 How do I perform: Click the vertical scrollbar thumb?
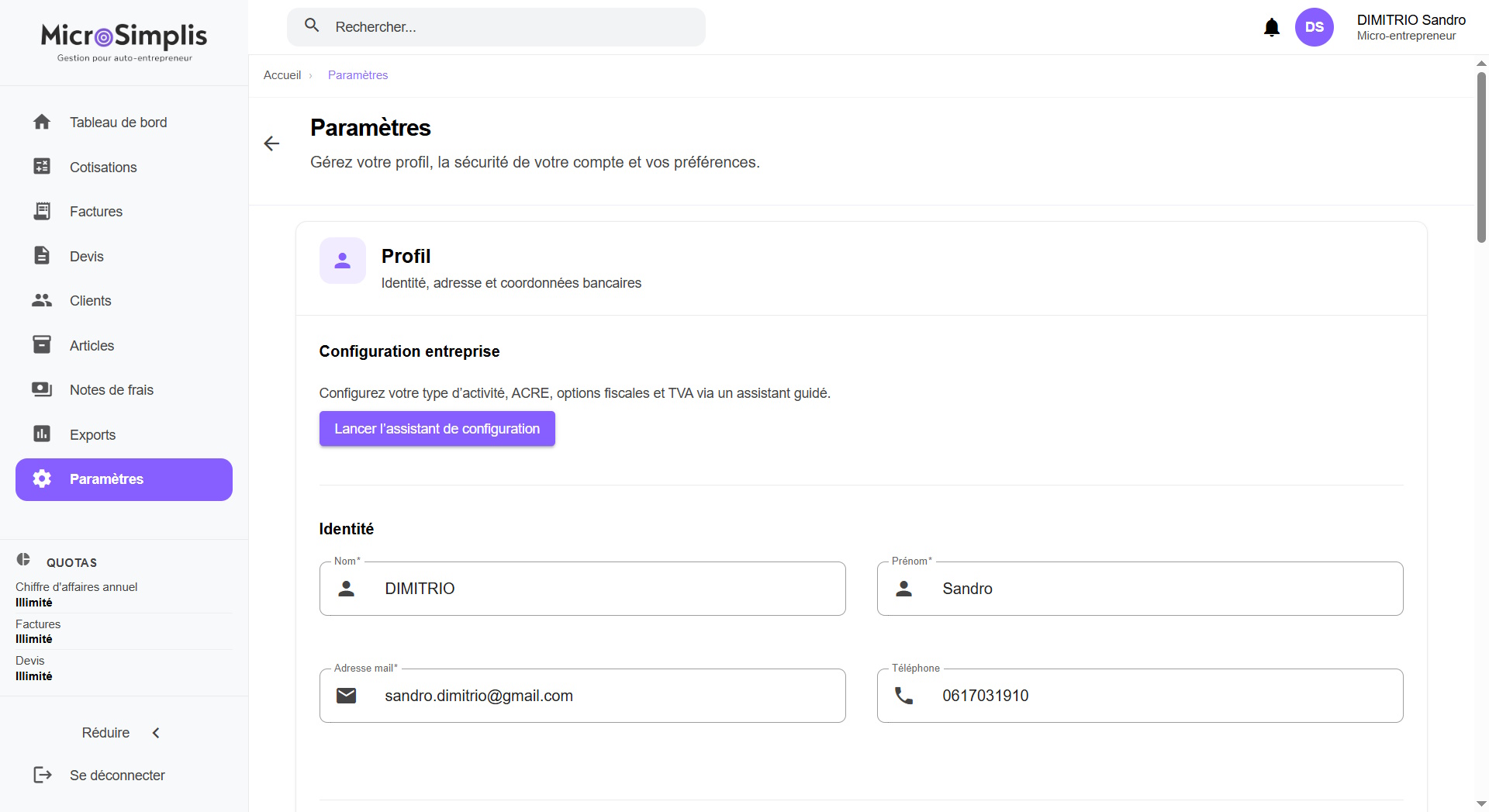(x=1481, y=157)
